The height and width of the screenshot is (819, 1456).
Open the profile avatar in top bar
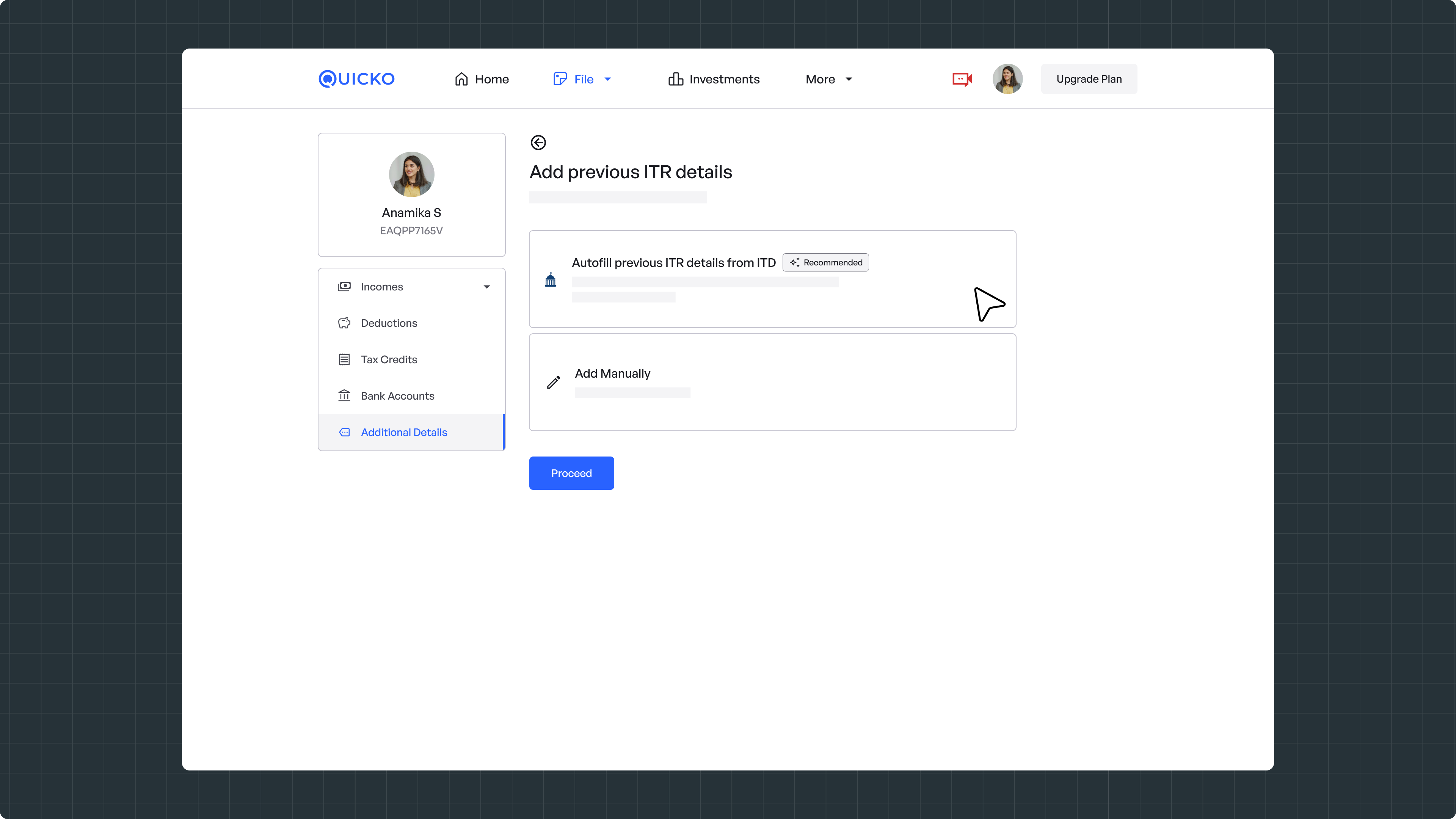[x=1007, y=78]
